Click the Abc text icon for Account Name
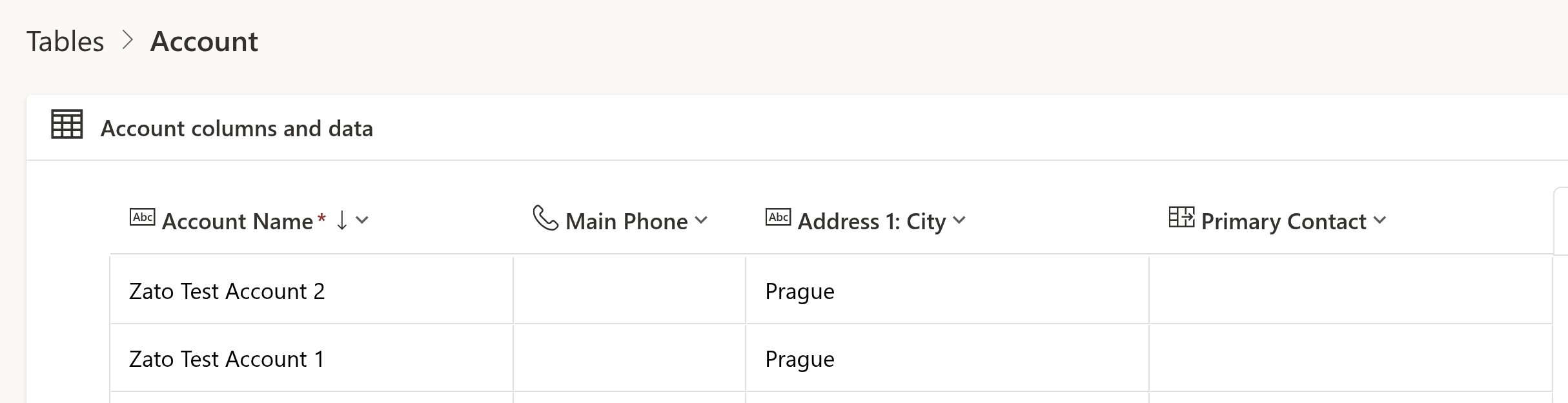This screenshot has height=403, width=1568. (x=142, y=217)
